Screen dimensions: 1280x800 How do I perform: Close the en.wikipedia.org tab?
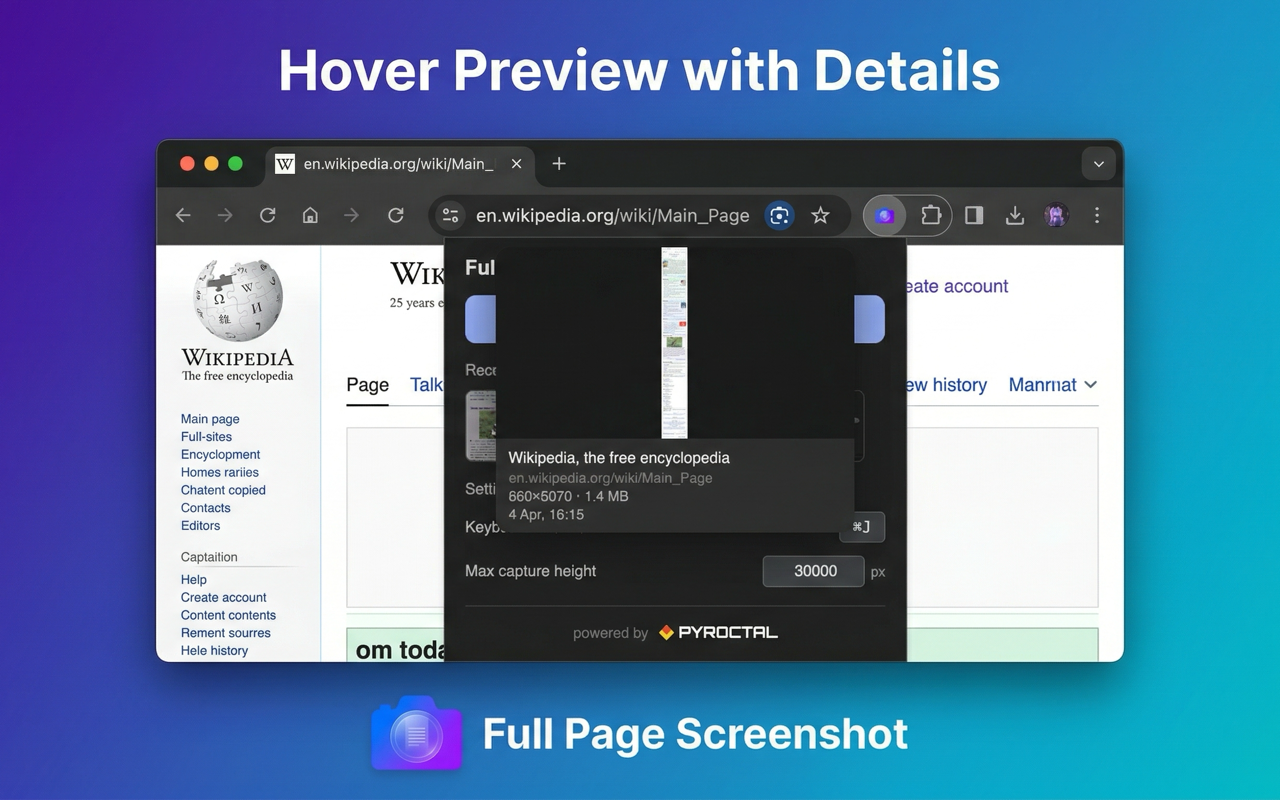click(516, 164)
